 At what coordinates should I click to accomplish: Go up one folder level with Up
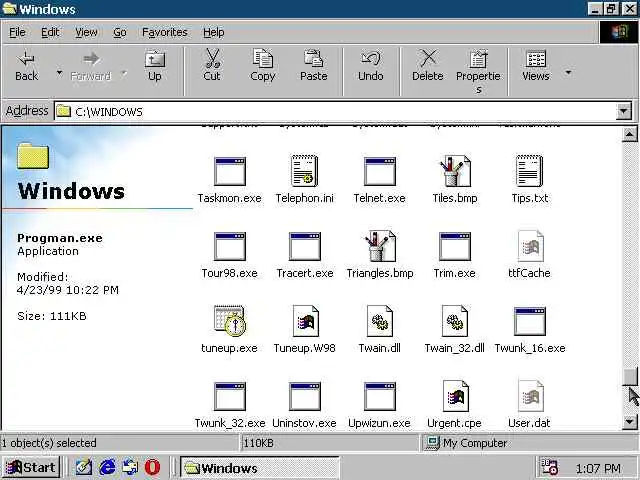coord(155,67)
